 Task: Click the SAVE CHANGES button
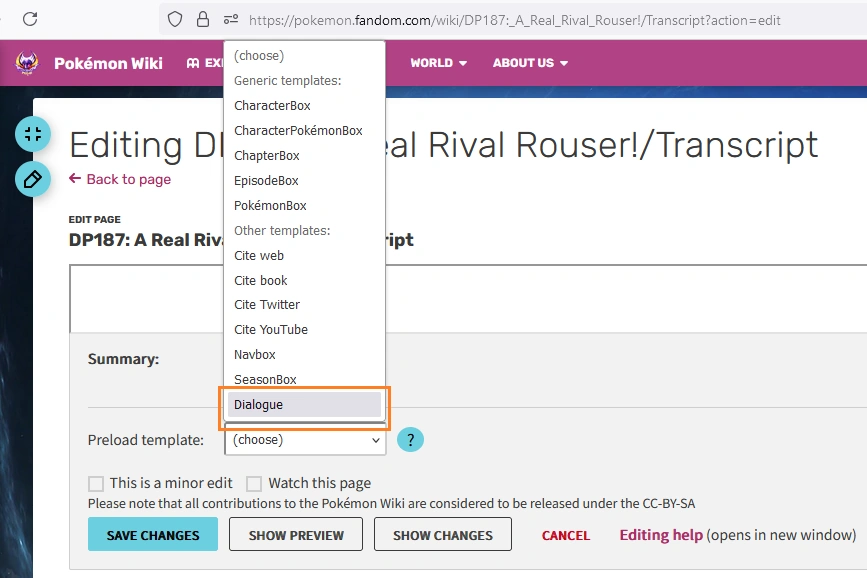coord(153,534)
